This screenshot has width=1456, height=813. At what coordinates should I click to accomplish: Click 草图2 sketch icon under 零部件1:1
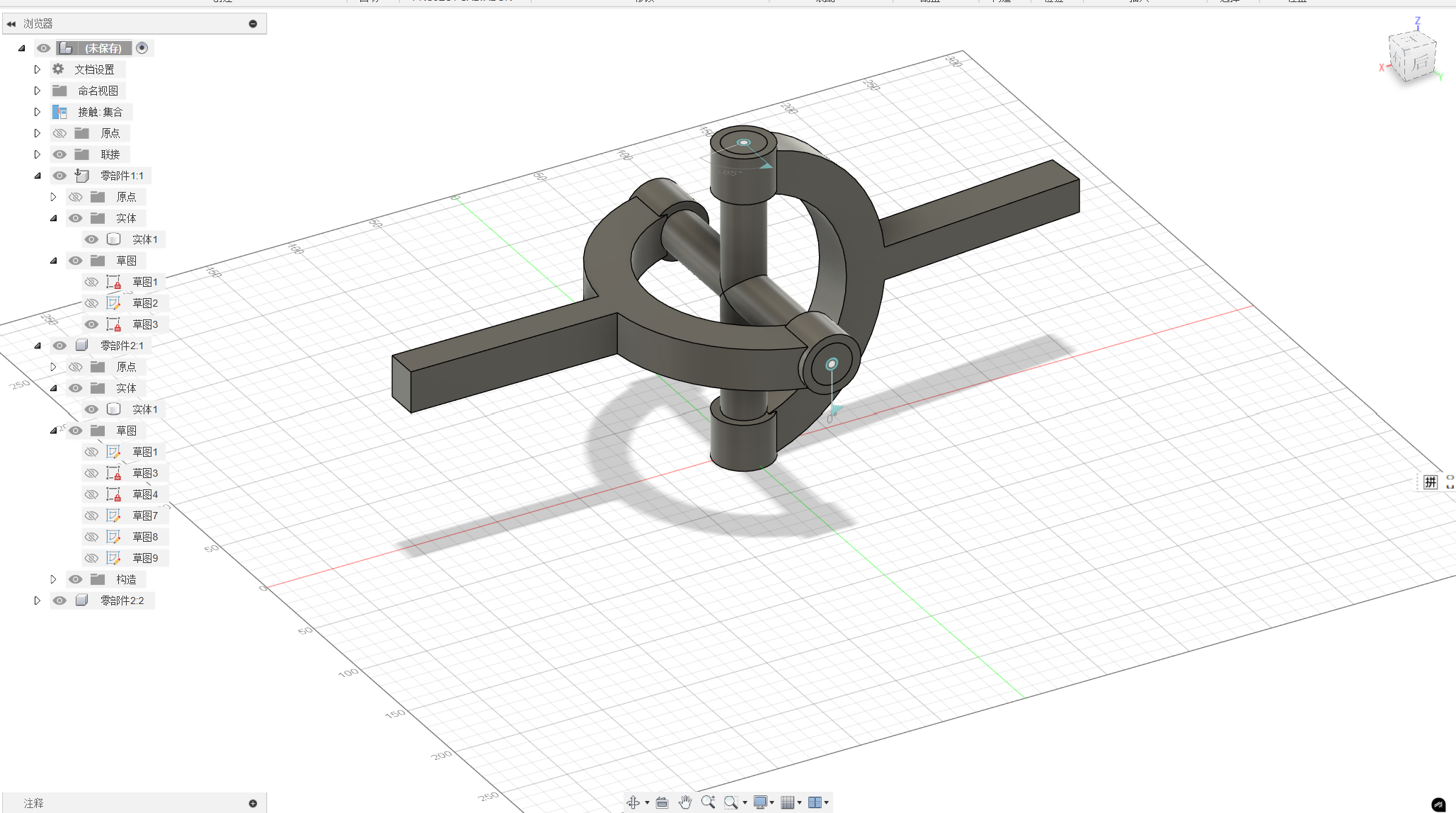(113, 303)
